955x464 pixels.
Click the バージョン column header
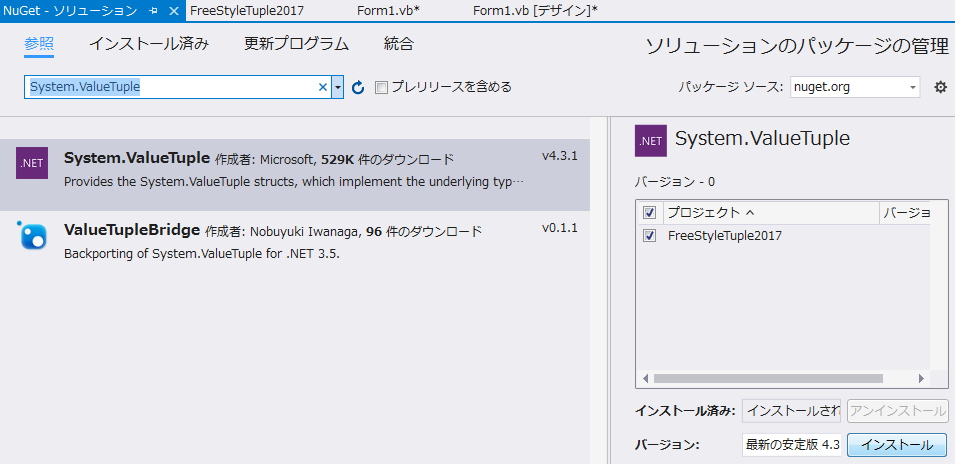905,213
